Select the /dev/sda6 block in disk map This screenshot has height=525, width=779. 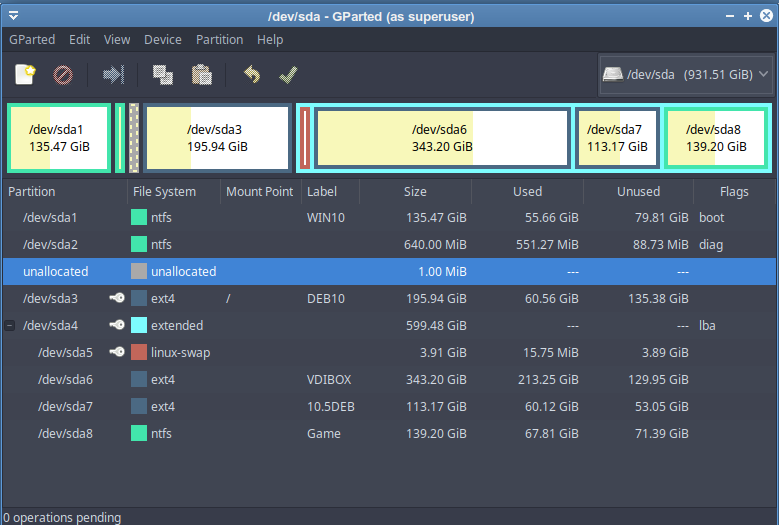[x=442, y=138]
